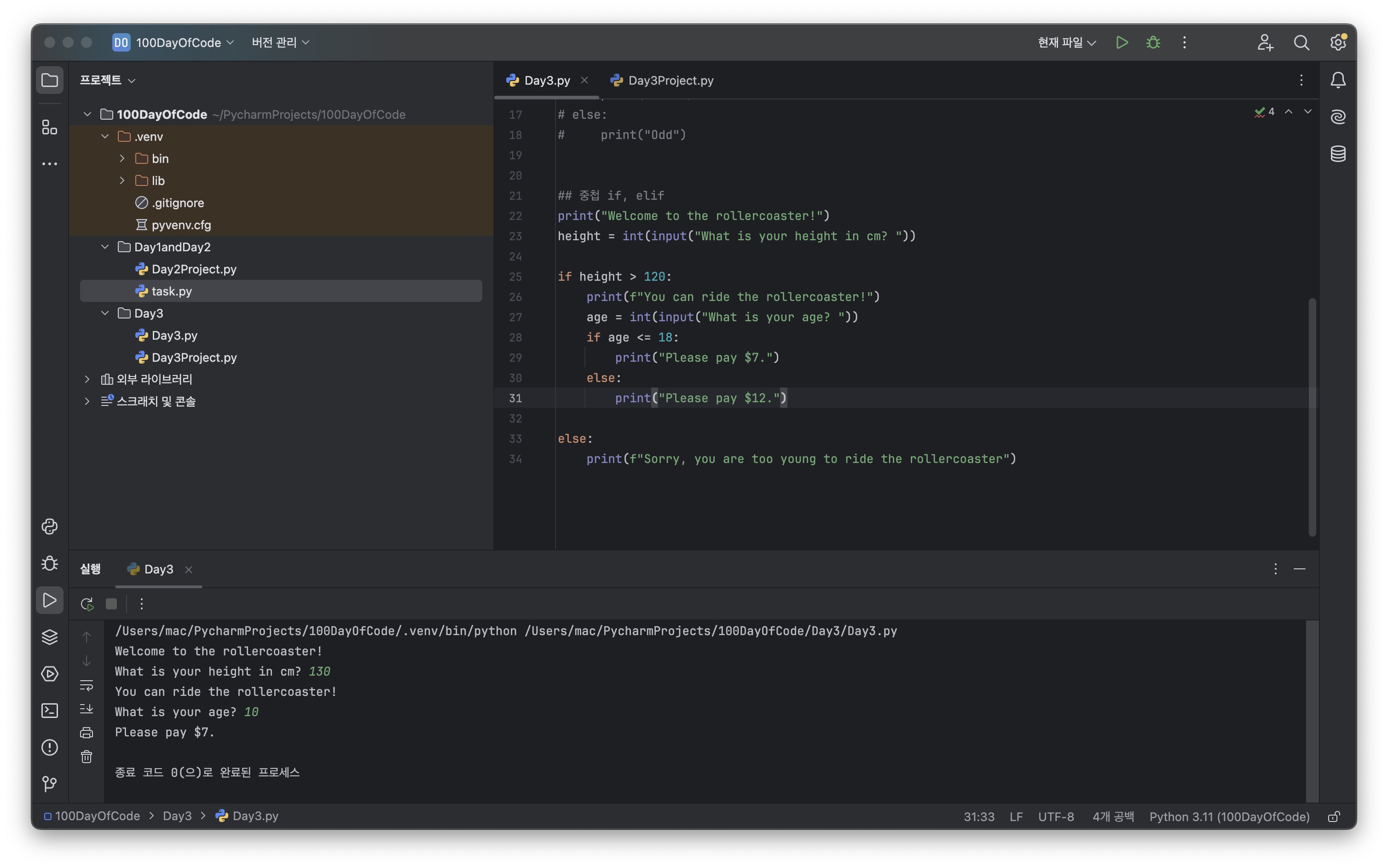Screen dimensions: 1388x868
Task: Click the Debug bug icon in the top toolbar
Action: (1153, 42)
